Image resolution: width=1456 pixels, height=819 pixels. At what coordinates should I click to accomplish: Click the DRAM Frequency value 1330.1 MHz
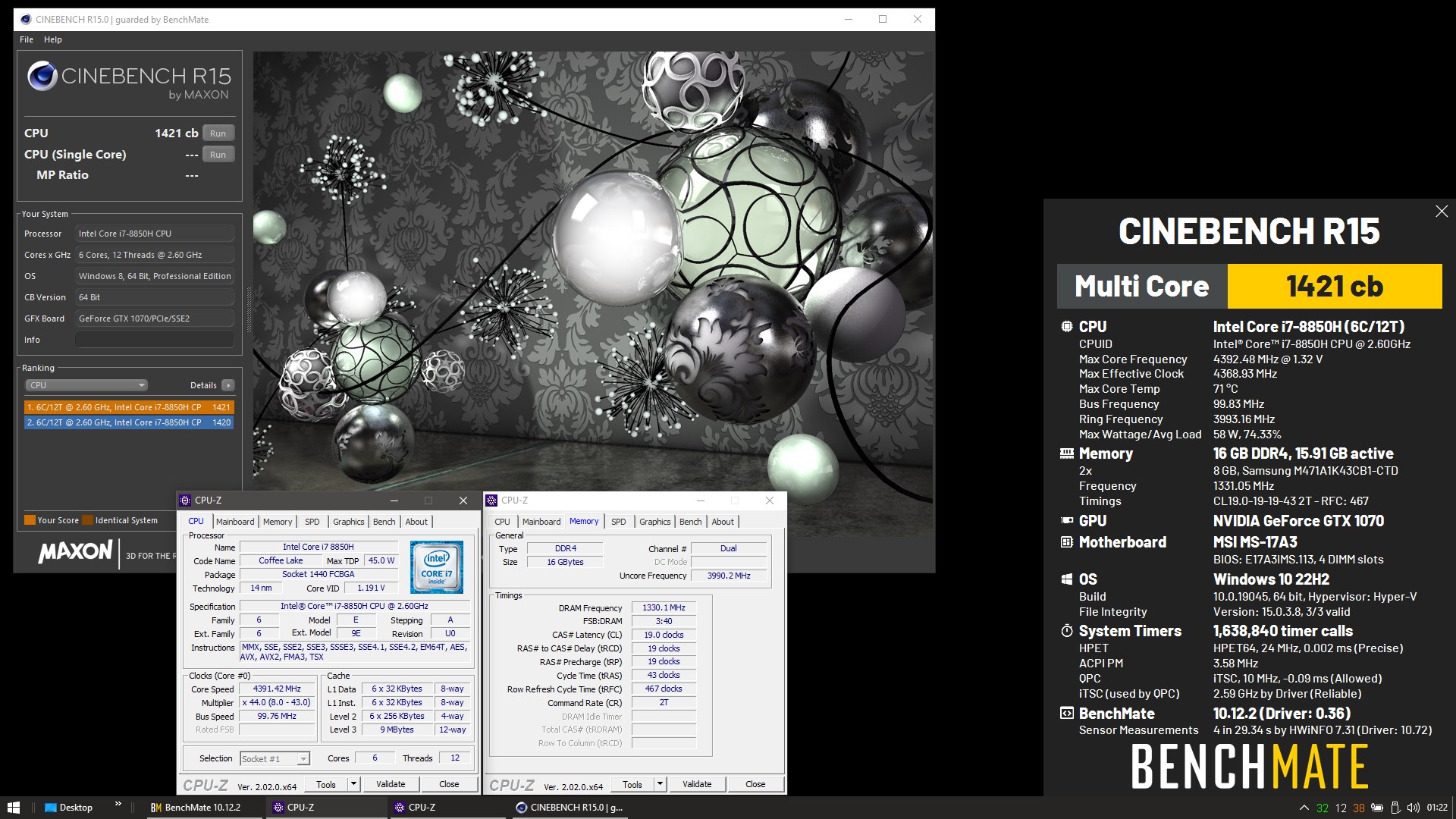tap(664, 607)
